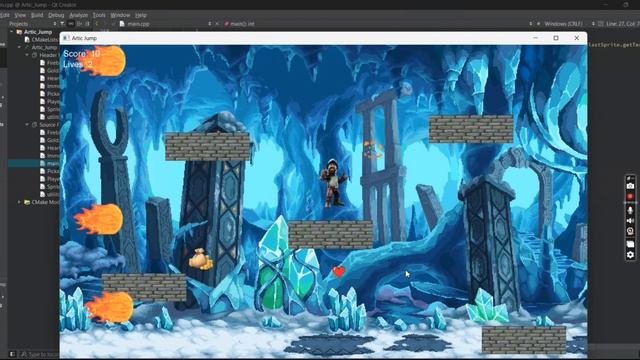Click the gold sack pickup in game

200,259
